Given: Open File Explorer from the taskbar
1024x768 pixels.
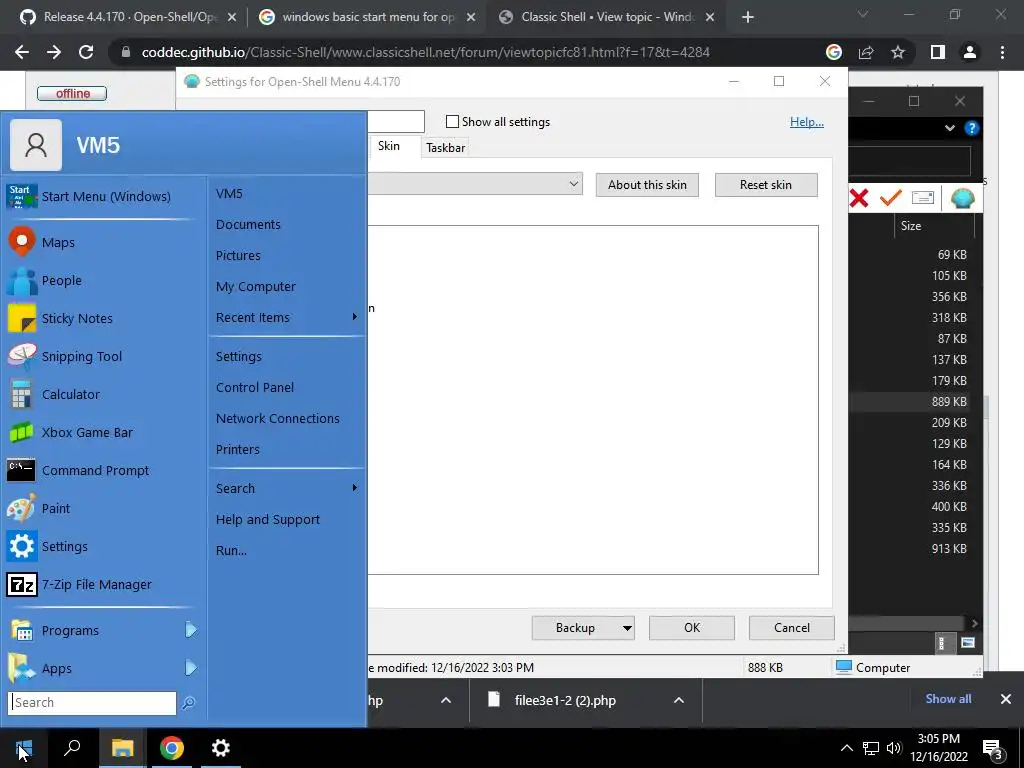Looking at the screenshot, I should coord(122,748).
